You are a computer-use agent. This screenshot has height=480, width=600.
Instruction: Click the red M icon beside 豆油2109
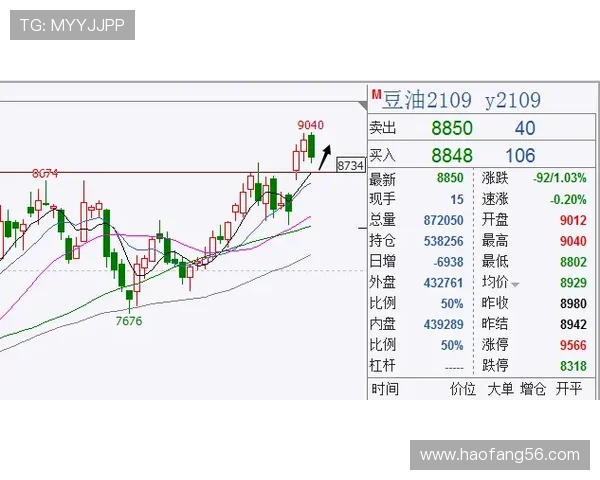pos(377,94)
